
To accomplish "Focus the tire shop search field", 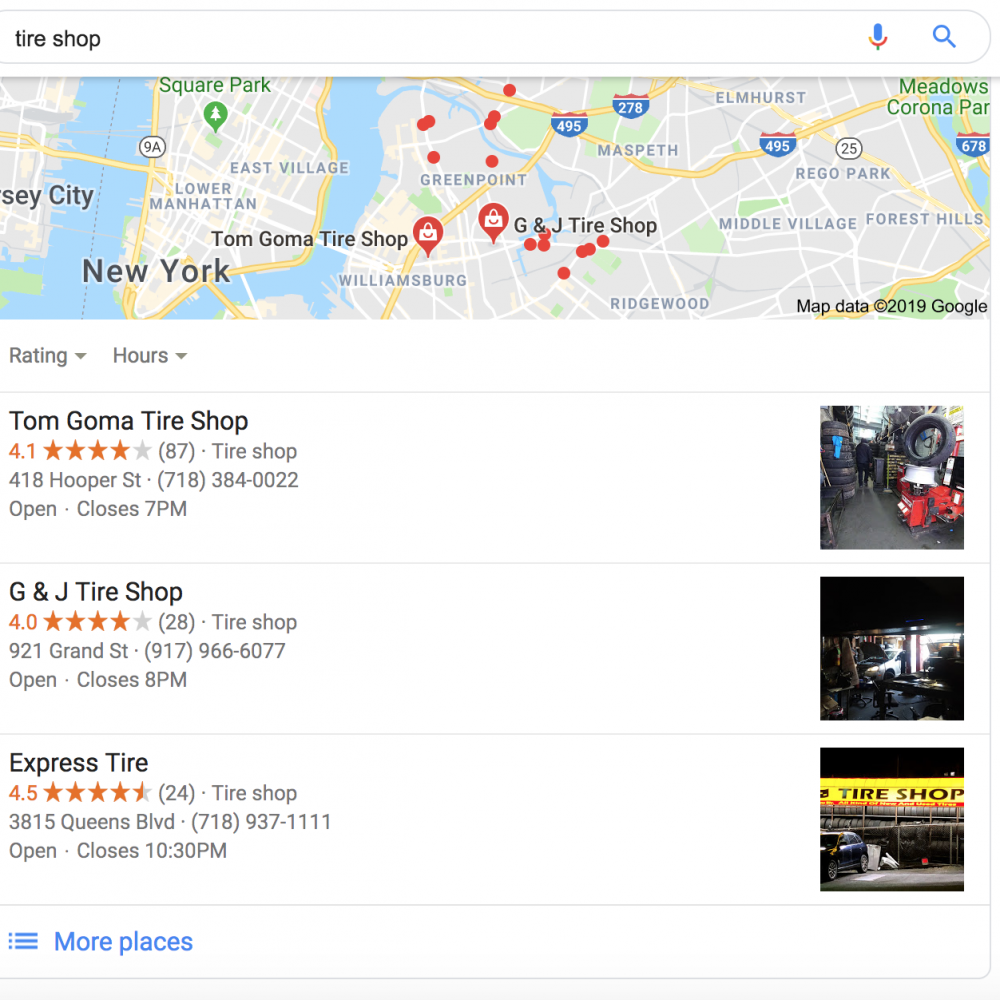I will point(434,38).
